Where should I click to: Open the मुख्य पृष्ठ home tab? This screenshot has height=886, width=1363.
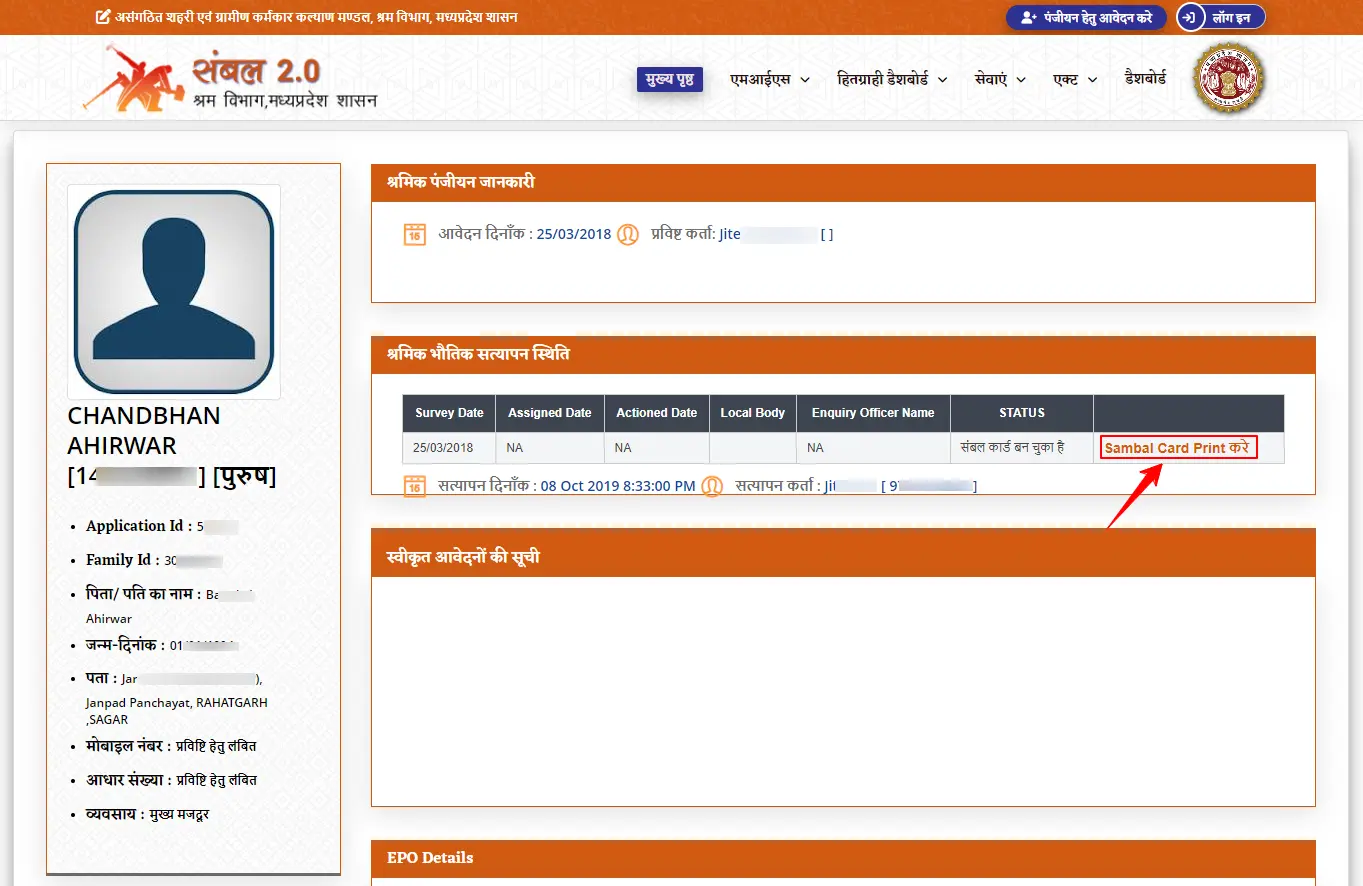pos(670,80)
